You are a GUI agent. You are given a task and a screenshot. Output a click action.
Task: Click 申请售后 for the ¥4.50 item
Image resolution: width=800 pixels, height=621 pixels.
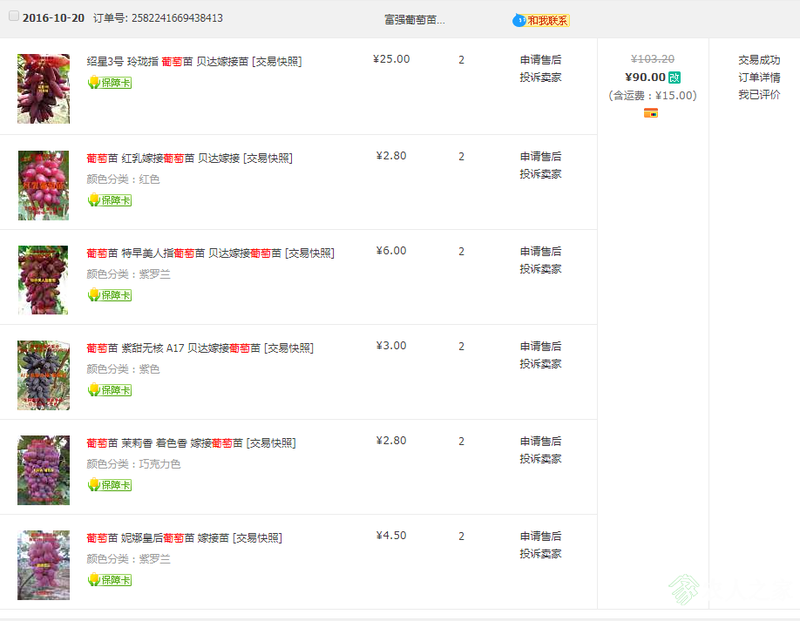coord(540,536)
